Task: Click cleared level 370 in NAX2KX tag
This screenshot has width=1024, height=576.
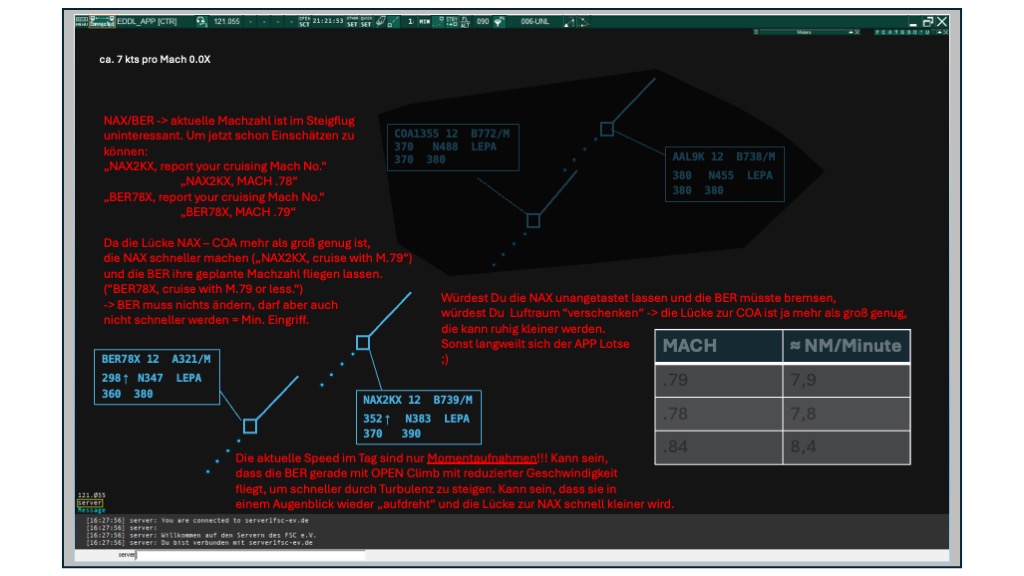Action: click(373, 434)
